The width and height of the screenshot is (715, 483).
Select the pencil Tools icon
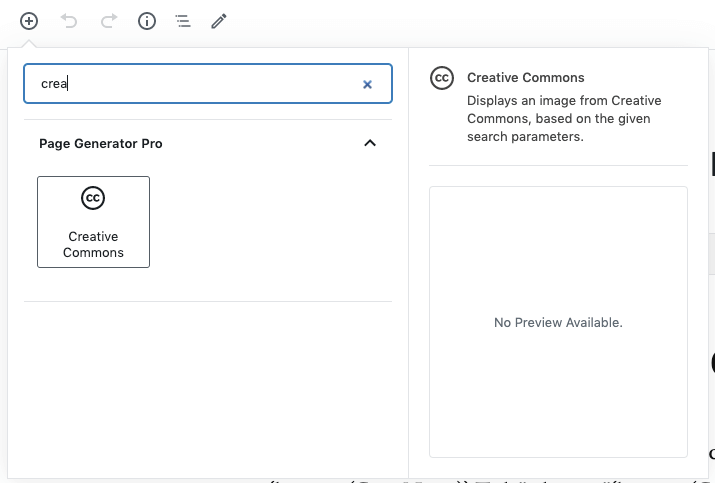tap(219, 21)
